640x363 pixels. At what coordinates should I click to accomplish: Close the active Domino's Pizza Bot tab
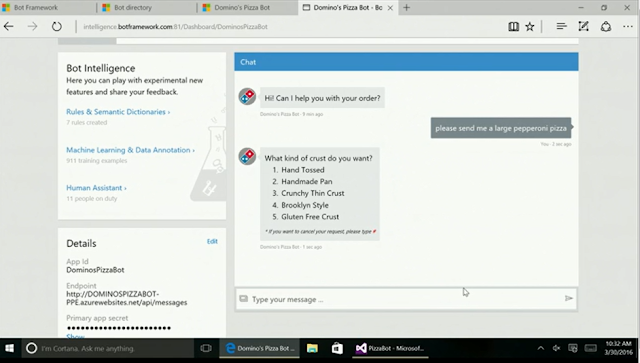(x=390, y=8)
